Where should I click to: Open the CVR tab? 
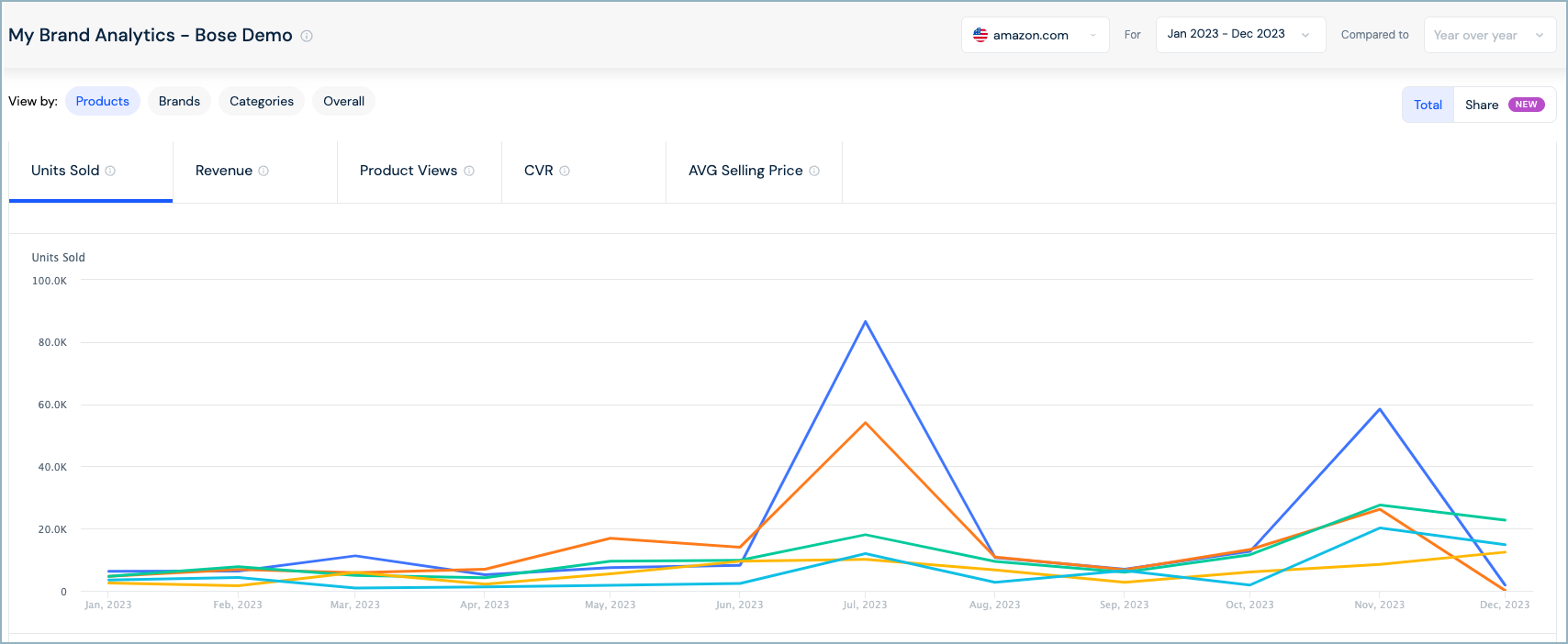coord(584,172)
